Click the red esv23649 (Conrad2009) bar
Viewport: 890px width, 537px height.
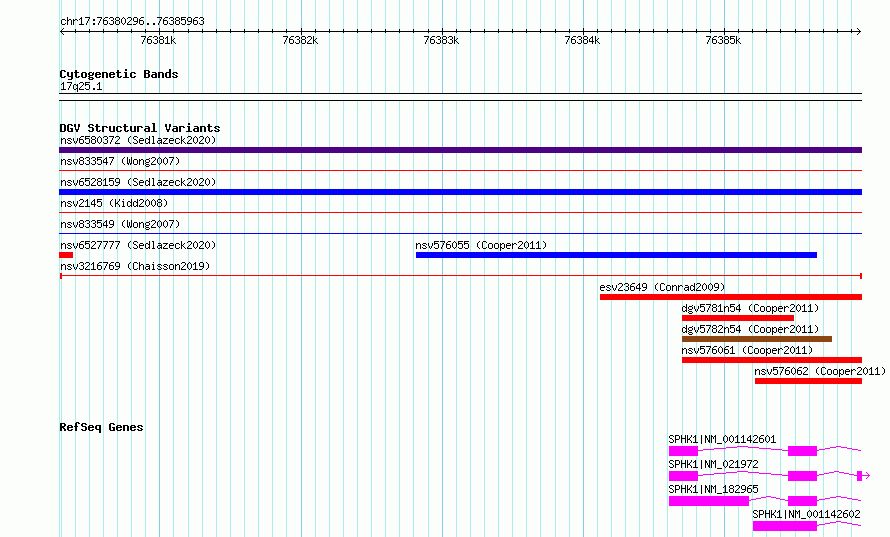coord(731,297)
